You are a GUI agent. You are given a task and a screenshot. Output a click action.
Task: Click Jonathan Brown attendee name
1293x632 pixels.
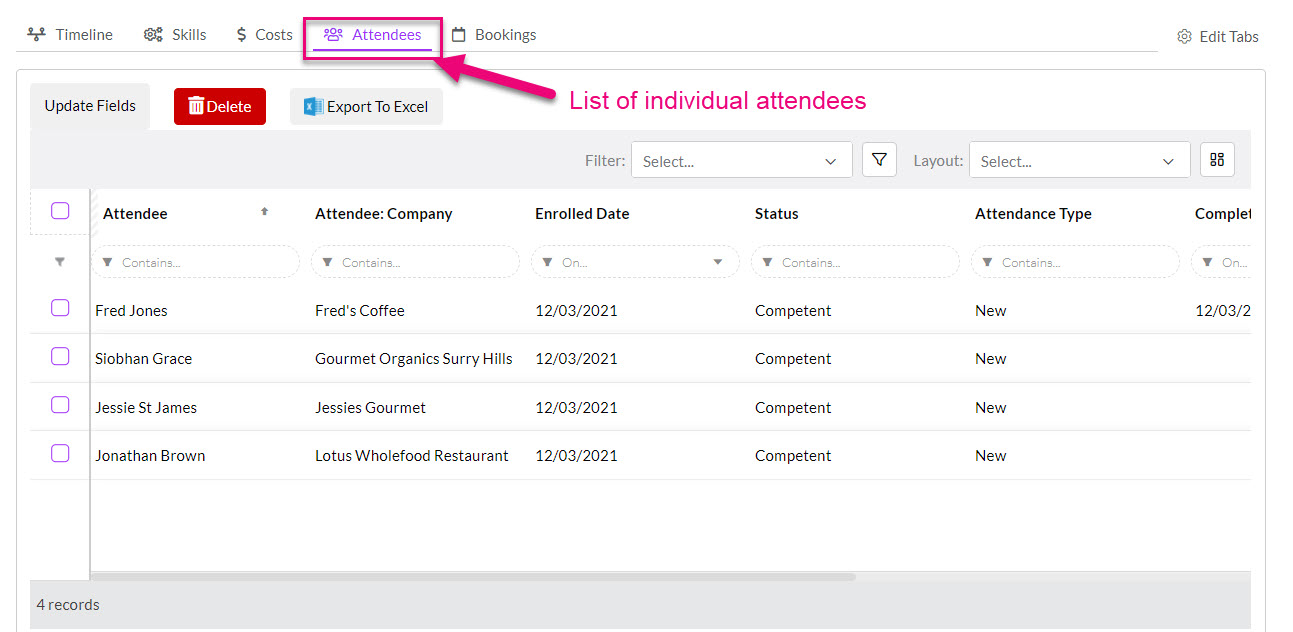150,456
